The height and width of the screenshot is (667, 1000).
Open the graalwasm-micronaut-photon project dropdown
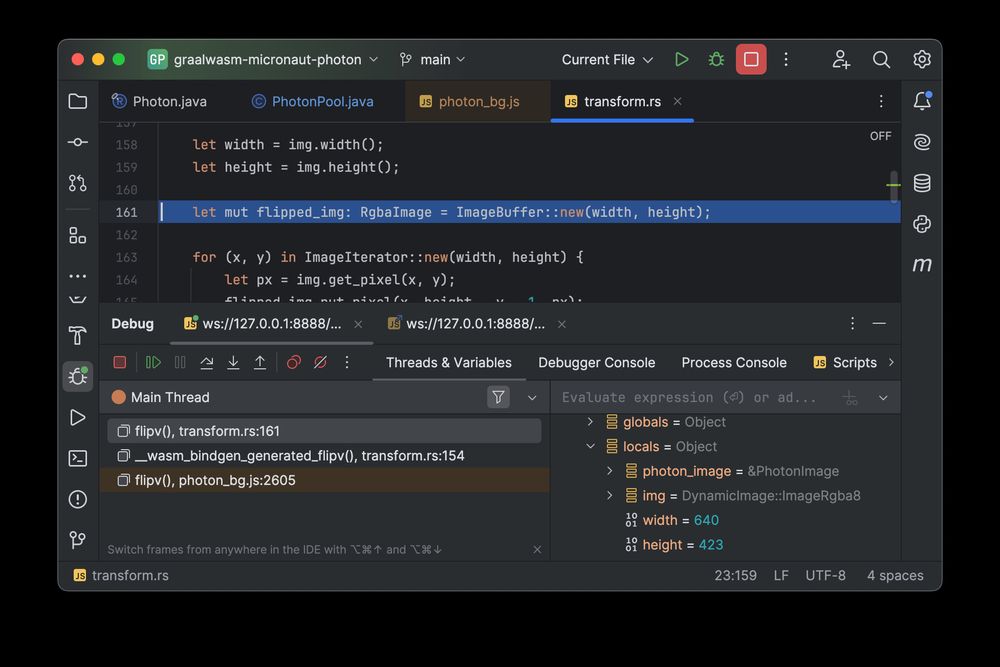click(x=263, y=59)
